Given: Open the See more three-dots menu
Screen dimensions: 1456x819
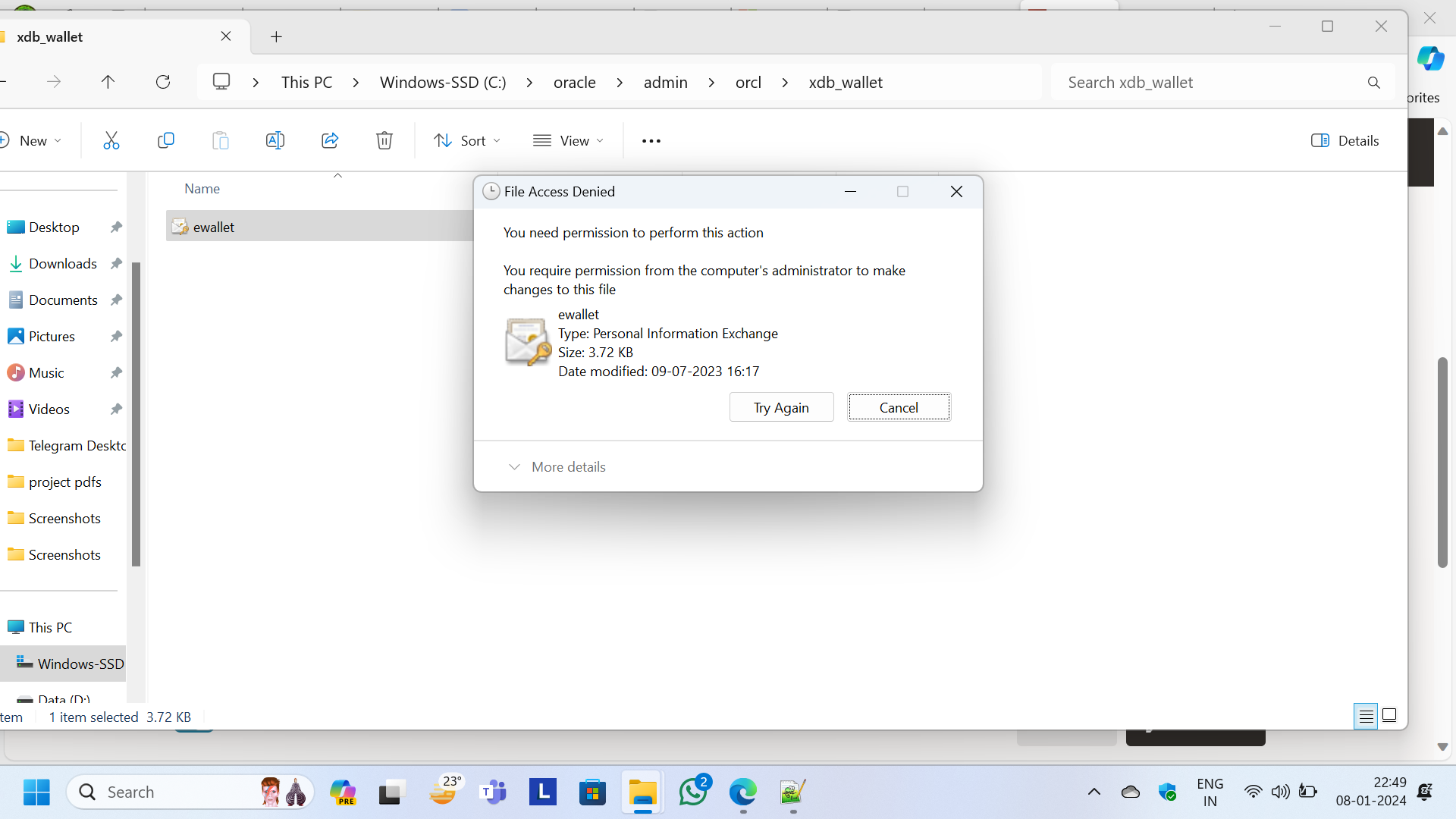Looking at the screenshot, I should tap(651, 141).
